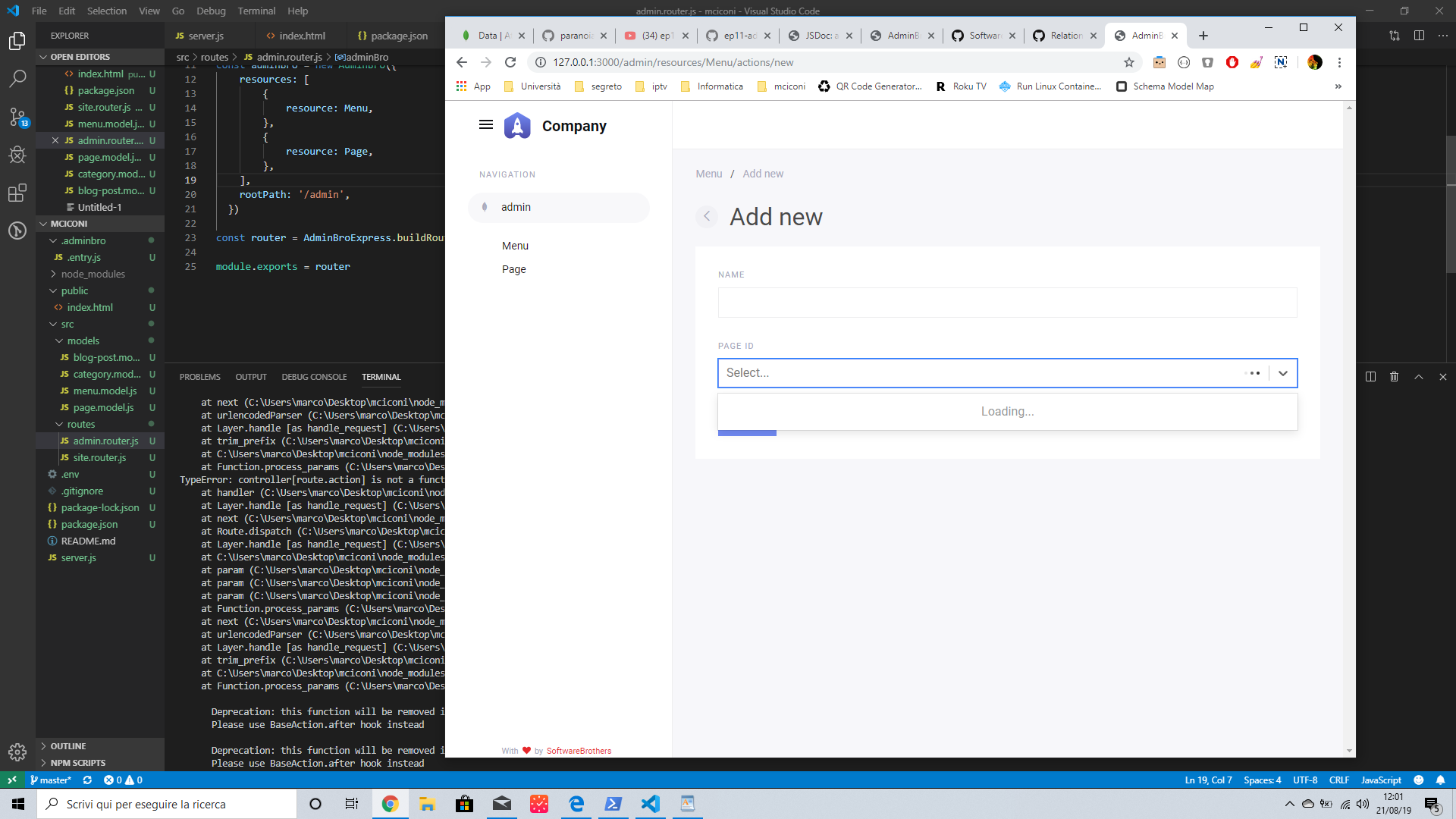Screen dimensions: 1456x819
Task: Click the back arrow beside Add new heading
Action: [x=707, y=217]
